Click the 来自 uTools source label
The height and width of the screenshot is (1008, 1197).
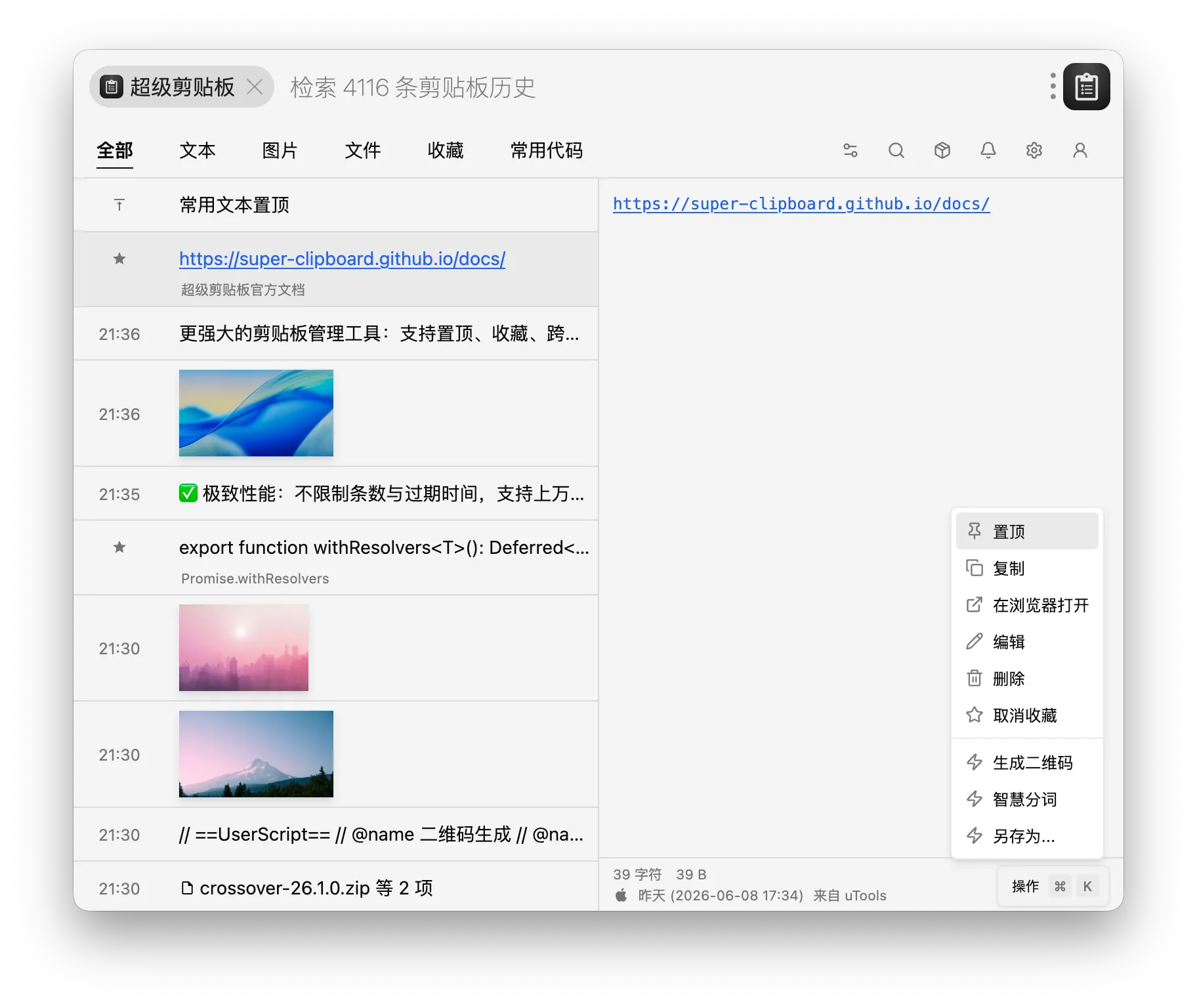click(x=850, y=895)
